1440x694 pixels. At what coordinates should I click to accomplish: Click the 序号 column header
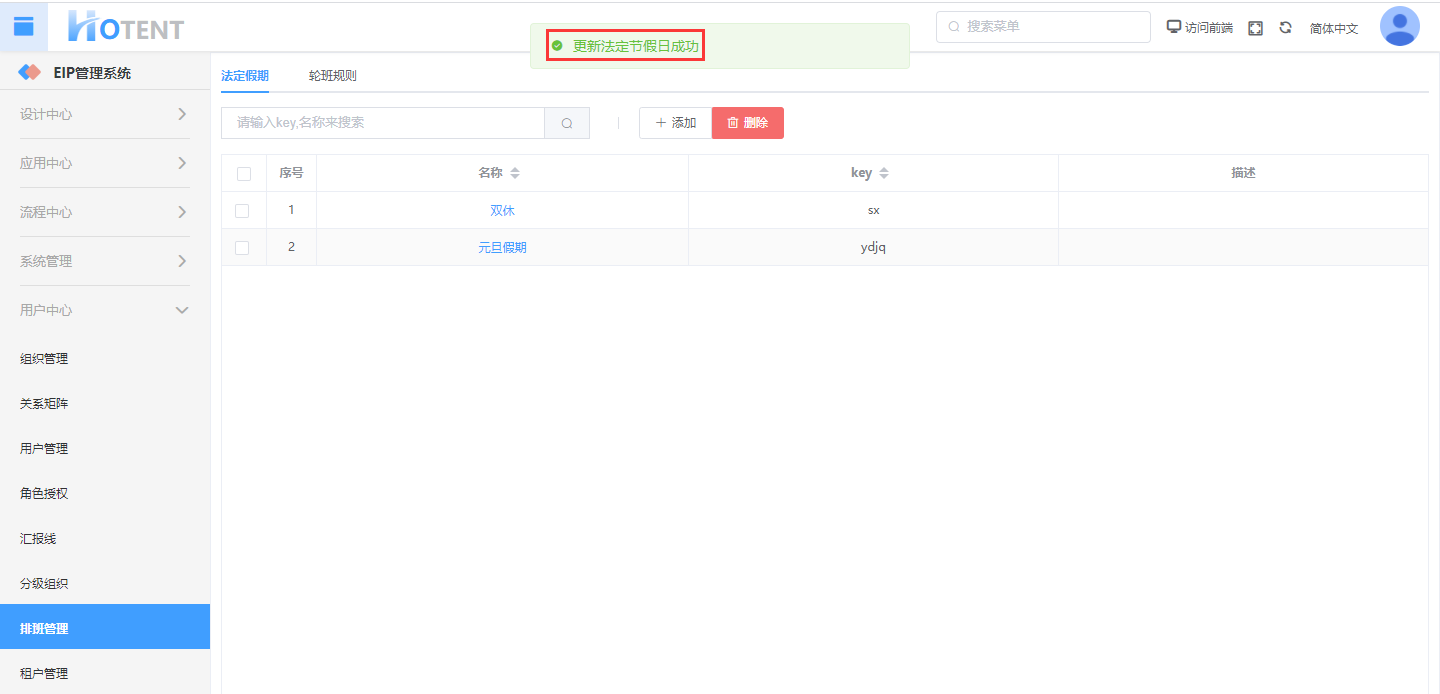[291, 173]
